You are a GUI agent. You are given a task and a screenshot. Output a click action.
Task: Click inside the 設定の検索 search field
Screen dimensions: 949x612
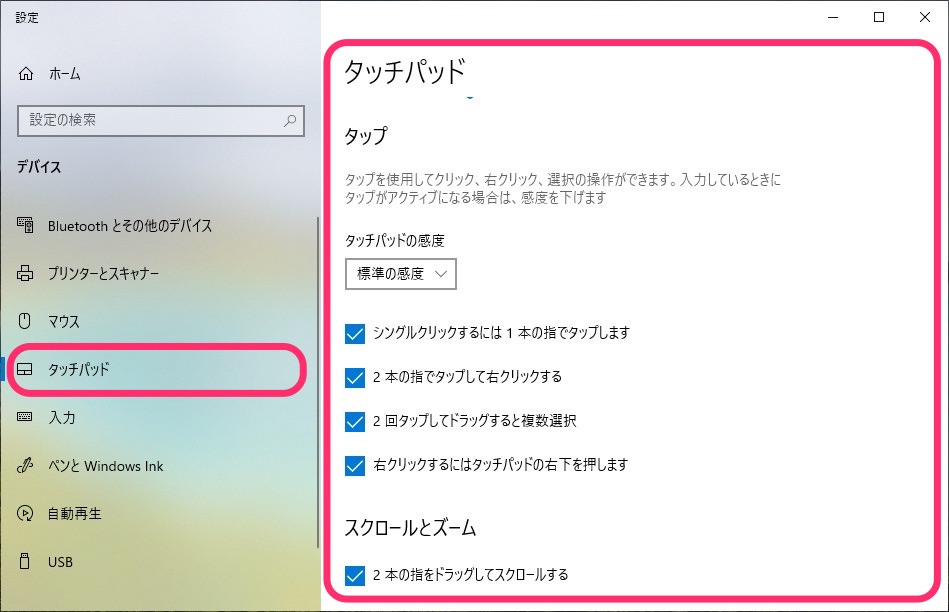tap(150, 120)
